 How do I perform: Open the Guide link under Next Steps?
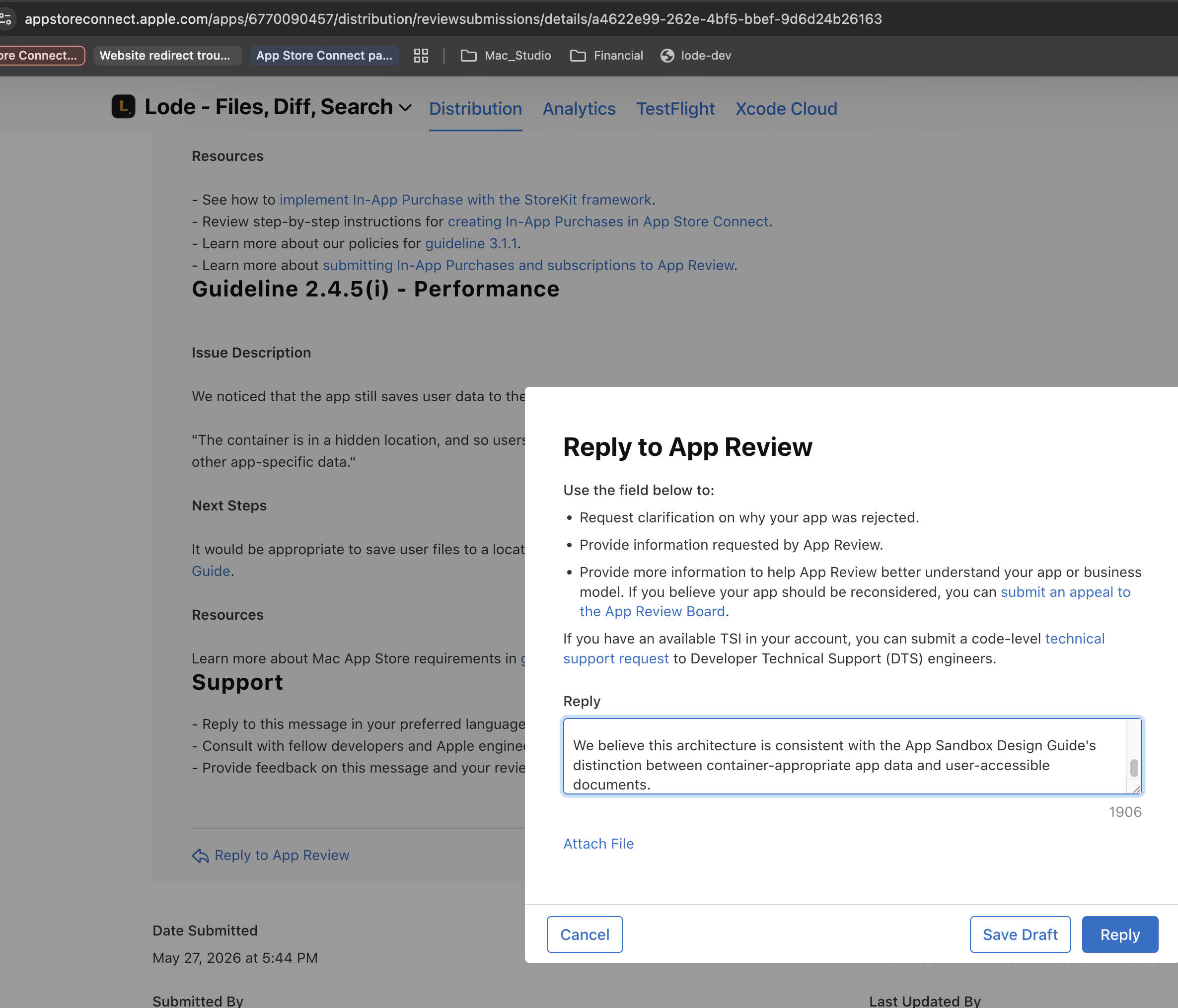tap(211, 571)
